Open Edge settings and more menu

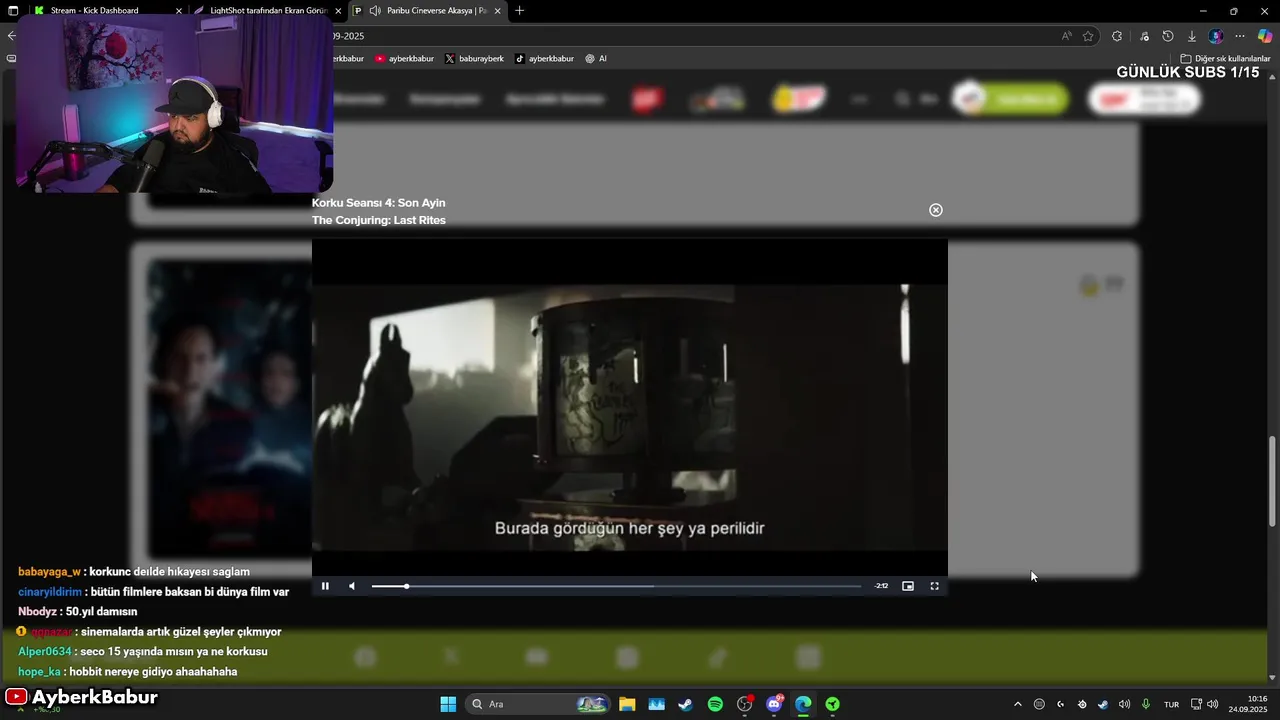coord(1240,36)
